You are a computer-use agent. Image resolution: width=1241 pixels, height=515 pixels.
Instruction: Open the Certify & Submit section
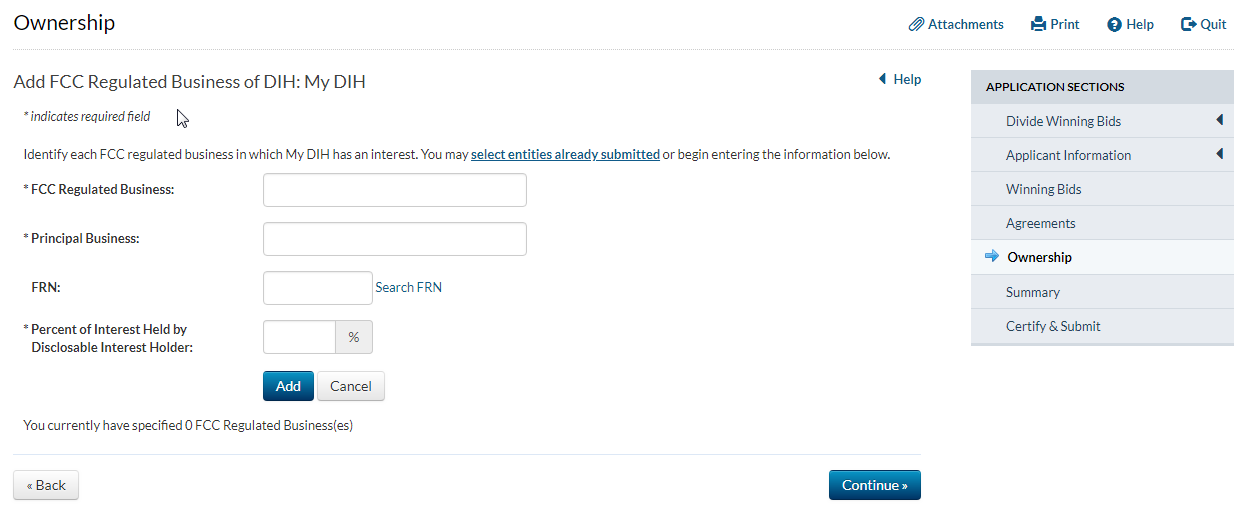(1053, 326)
